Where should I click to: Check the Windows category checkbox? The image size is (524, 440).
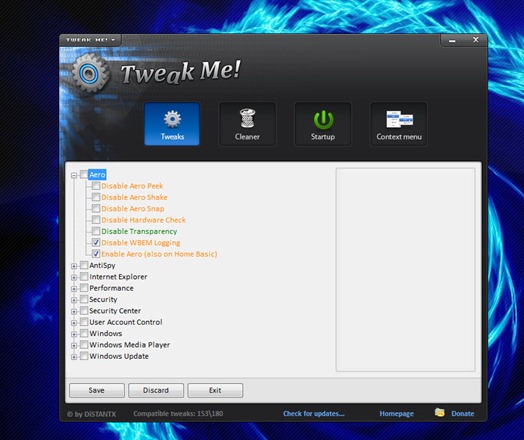pos(84,333)
